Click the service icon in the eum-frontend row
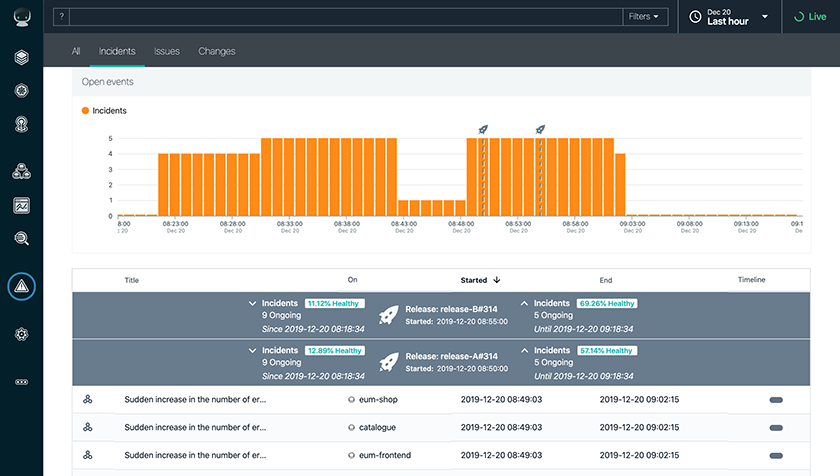 click(88, 455)
